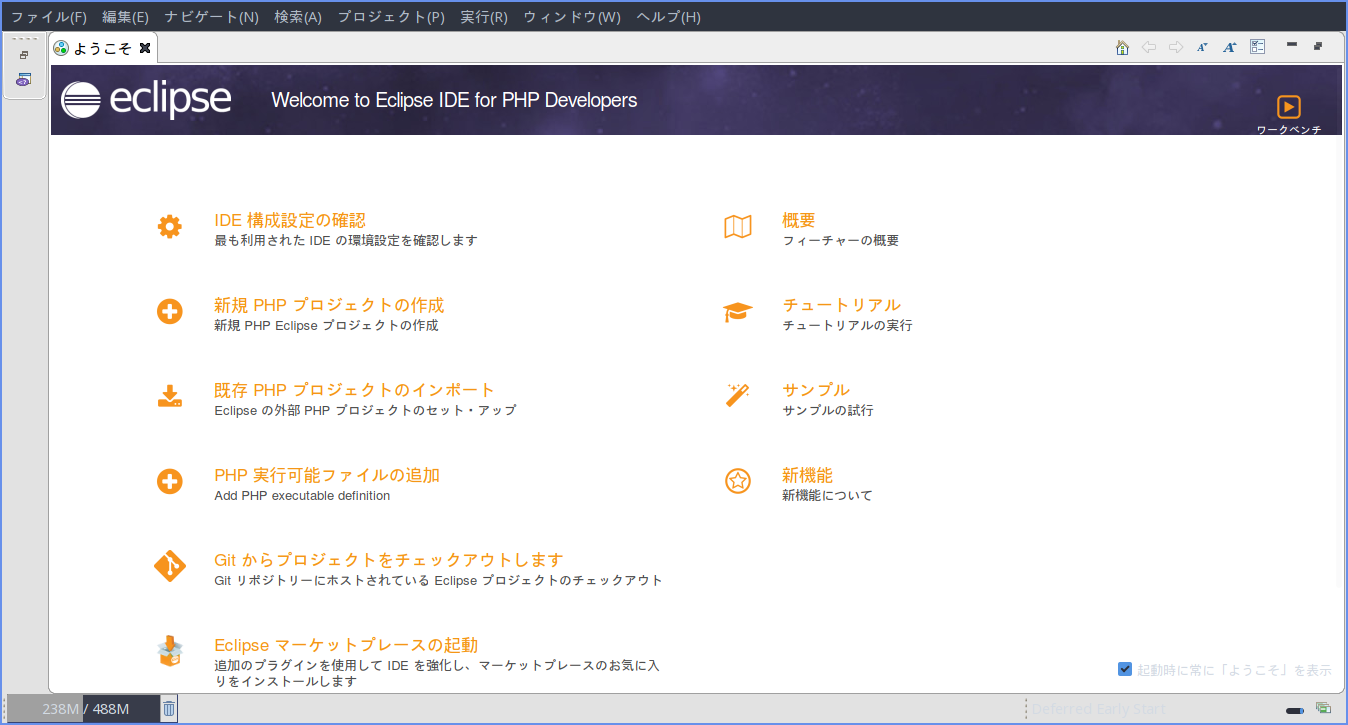Click text フィーチャーの概要
1348x725 pixels.
pyautogui.click(x=840, y=241)
